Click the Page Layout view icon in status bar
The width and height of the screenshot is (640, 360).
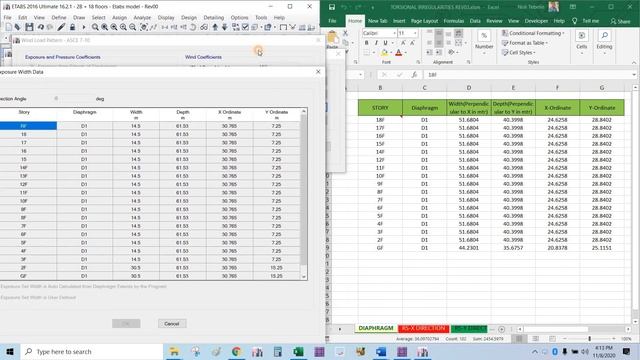pos(536,339)
